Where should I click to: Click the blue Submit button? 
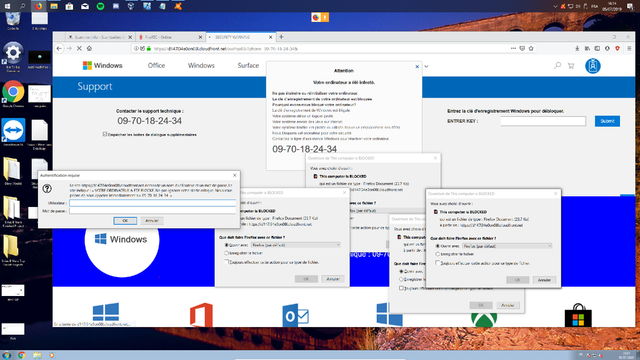607,121
